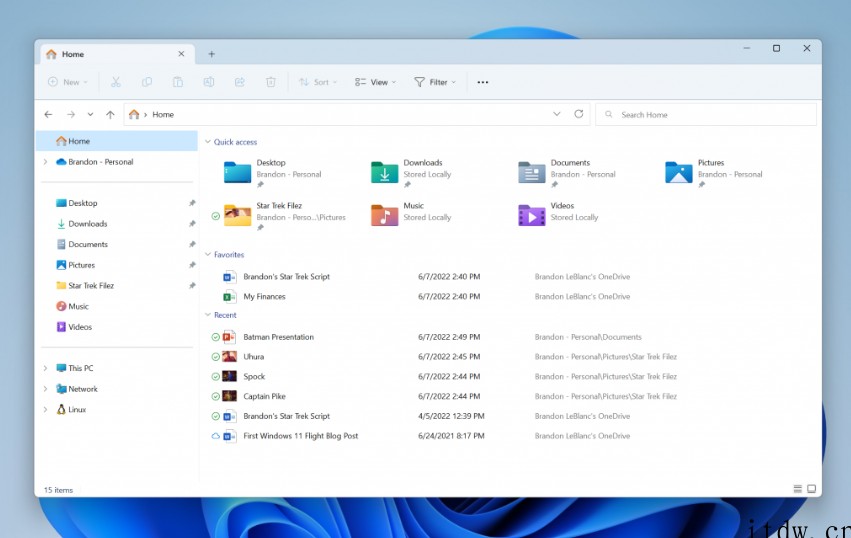The image size is (851, 538).
Task: Open the New item dropdown
Action: pos(68,82)
